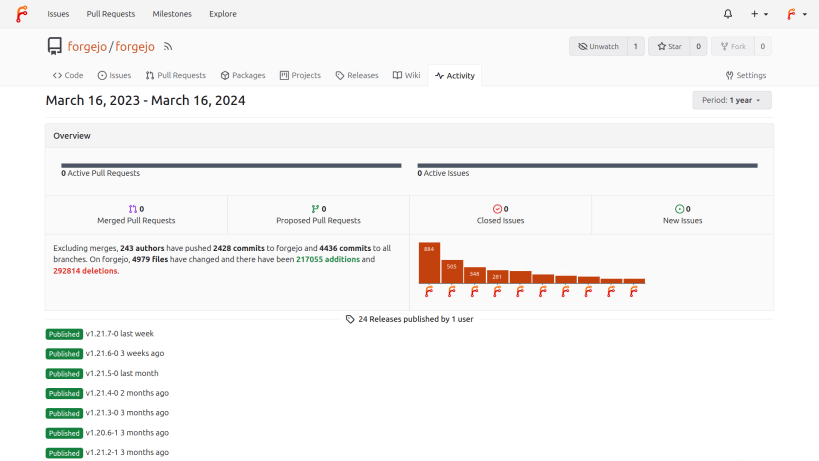The width and height of the screenshot is (819, 461).
Task: Click Proposed Pull Requests count
Action: (x=324, y=209)
